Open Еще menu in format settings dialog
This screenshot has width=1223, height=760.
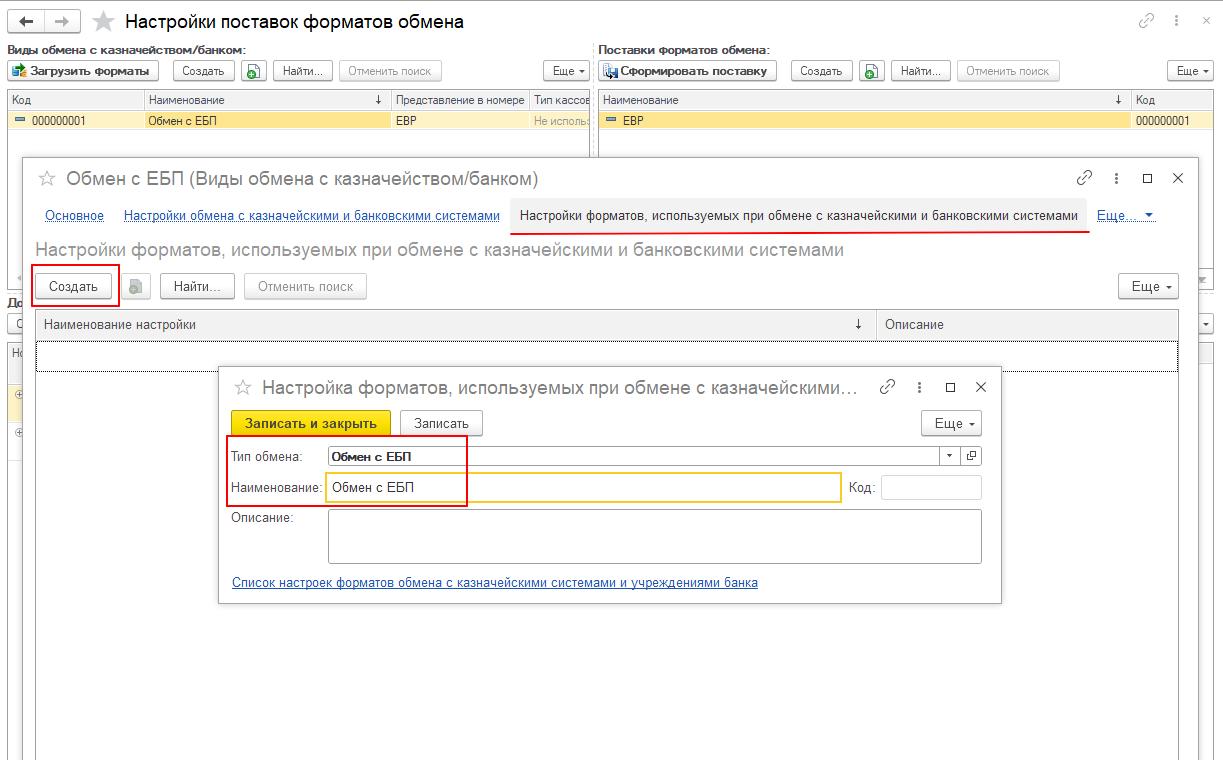(950, 423)
